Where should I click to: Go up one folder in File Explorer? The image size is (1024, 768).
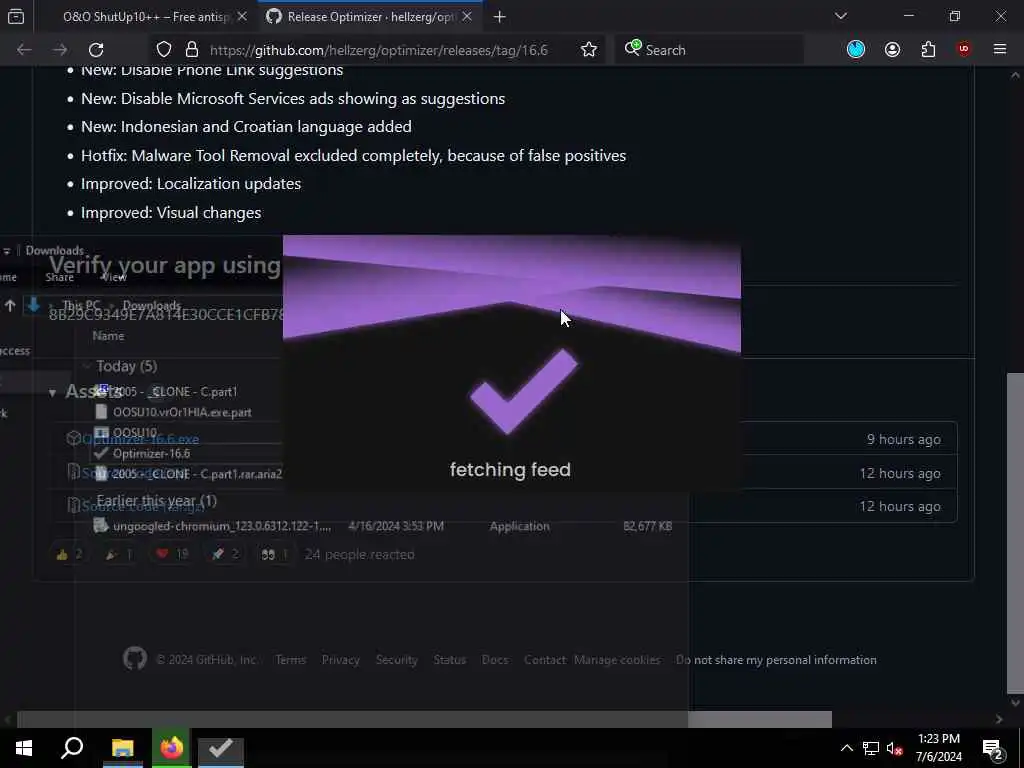pyautogui.click(x=10, y=305)
